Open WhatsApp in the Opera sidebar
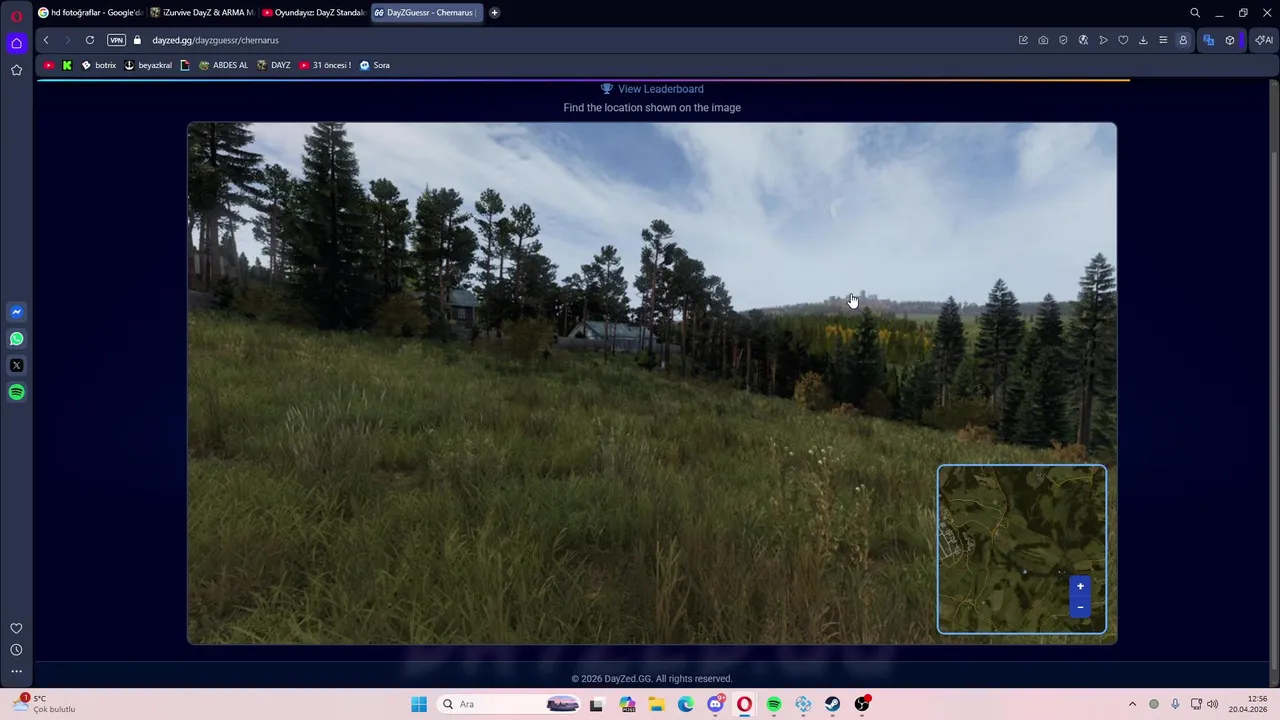This screenshot has height=720, width=1280. tap(16, 339)
